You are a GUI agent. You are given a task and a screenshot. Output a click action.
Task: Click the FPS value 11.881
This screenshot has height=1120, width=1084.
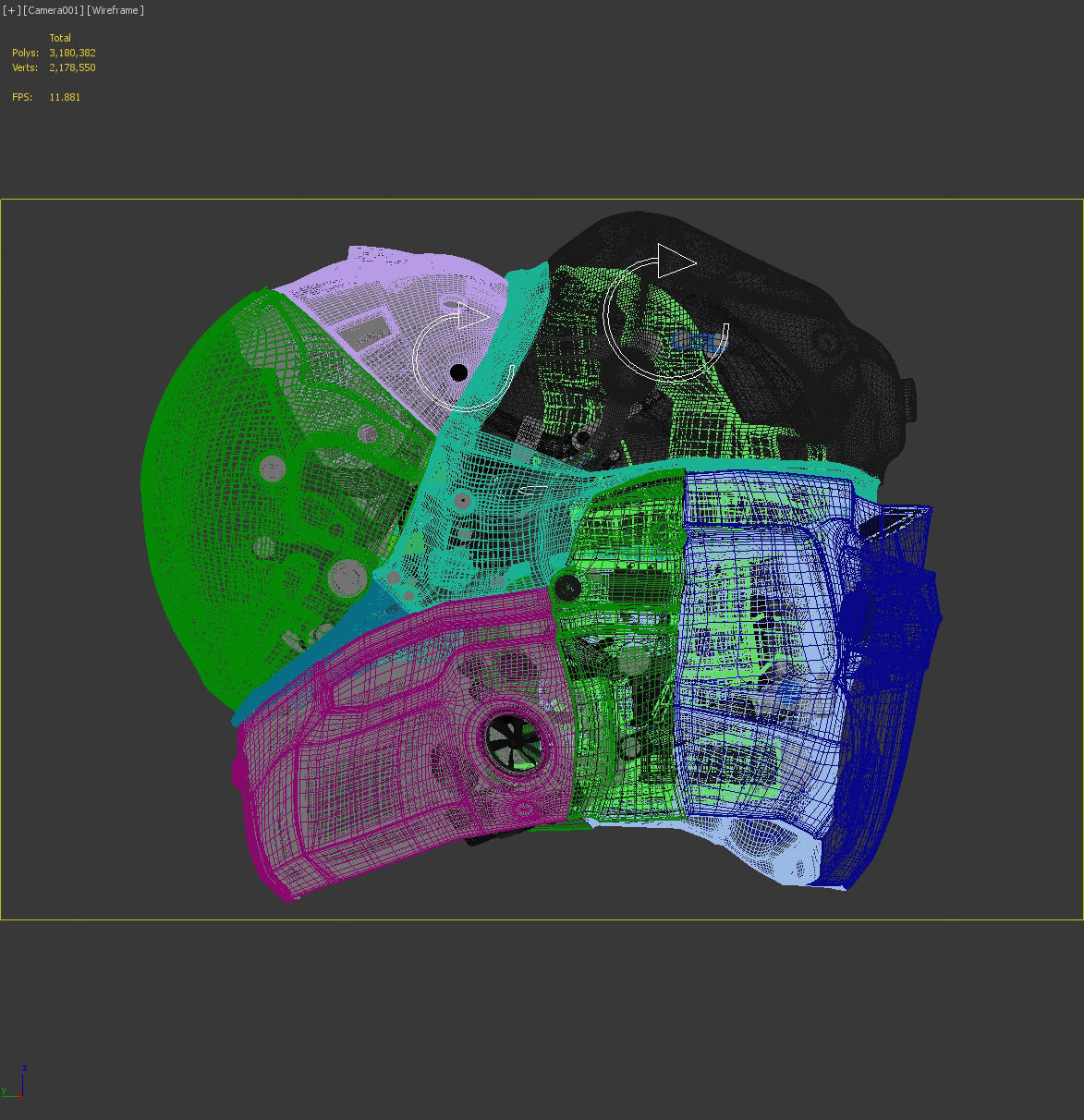click(65, 97)
